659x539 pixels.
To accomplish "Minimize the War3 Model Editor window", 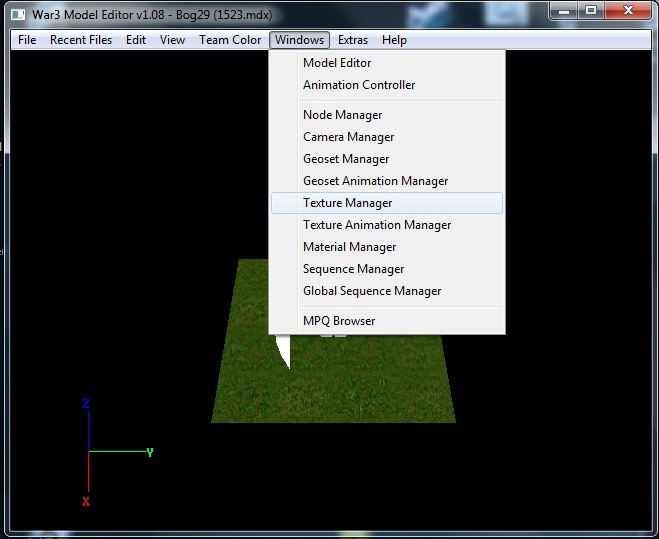I will pos(564,11).
